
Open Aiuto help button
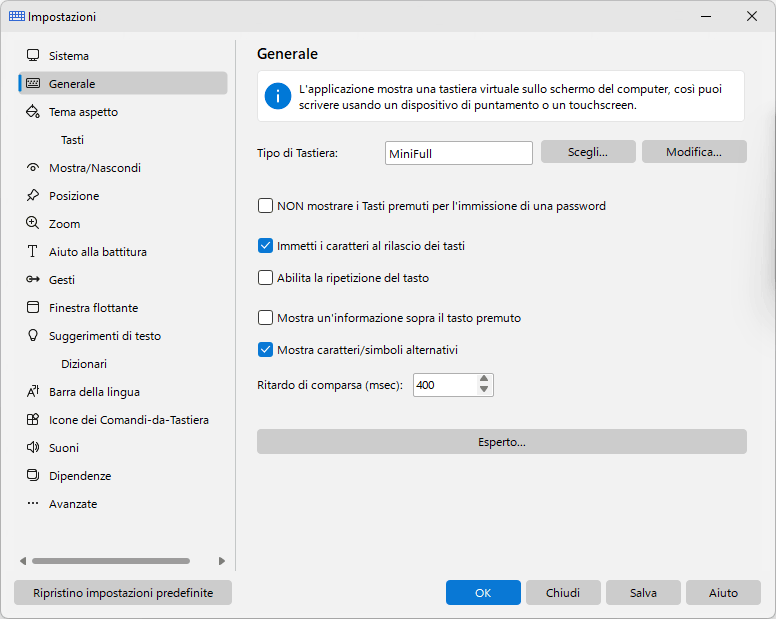tap(723, 593)
